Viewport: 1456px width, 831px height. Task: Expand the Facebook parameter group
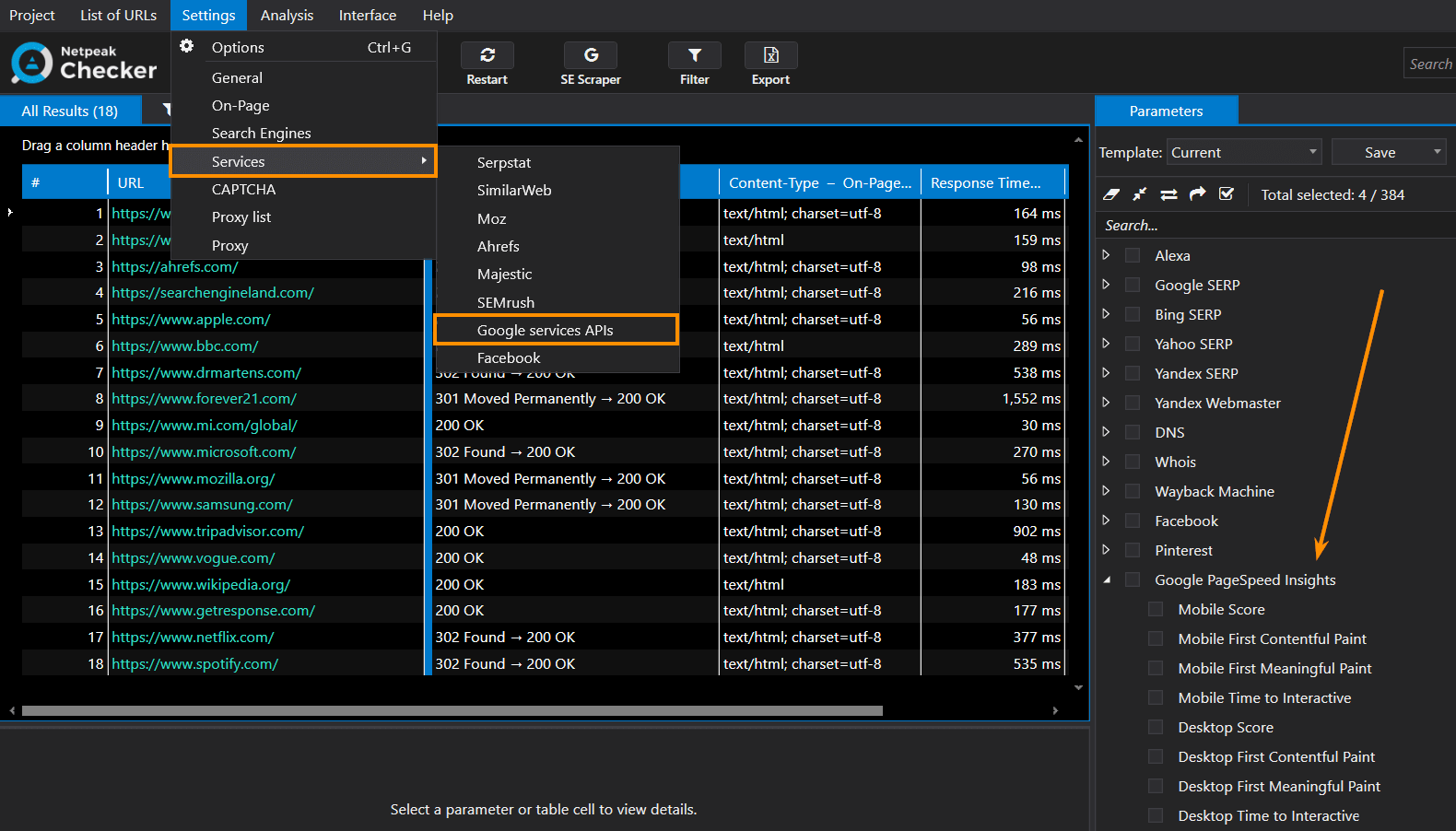tap(1107, 520)
